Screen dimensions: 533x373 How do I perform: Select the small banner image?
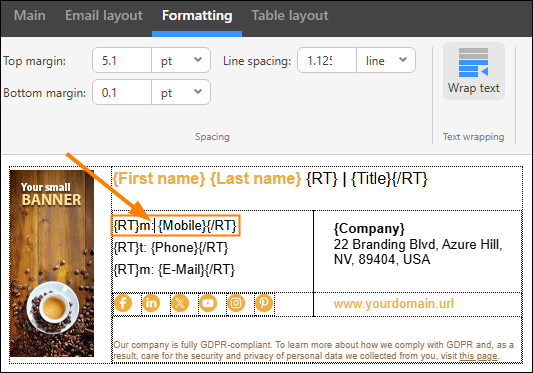(52, 264)
